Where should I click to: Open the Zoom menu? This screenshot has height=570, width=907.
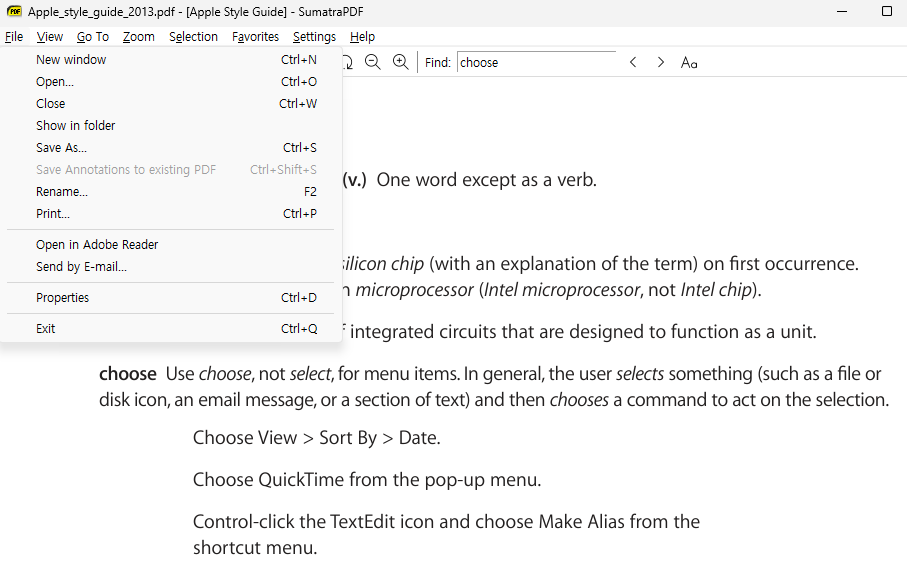pos(138,36)
